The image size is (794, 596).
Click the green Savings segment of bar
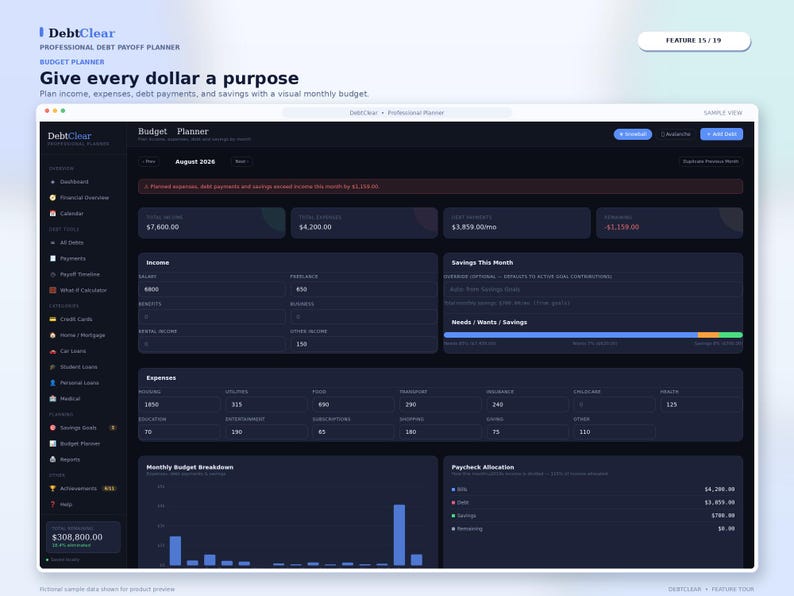(x=731, y=335)
